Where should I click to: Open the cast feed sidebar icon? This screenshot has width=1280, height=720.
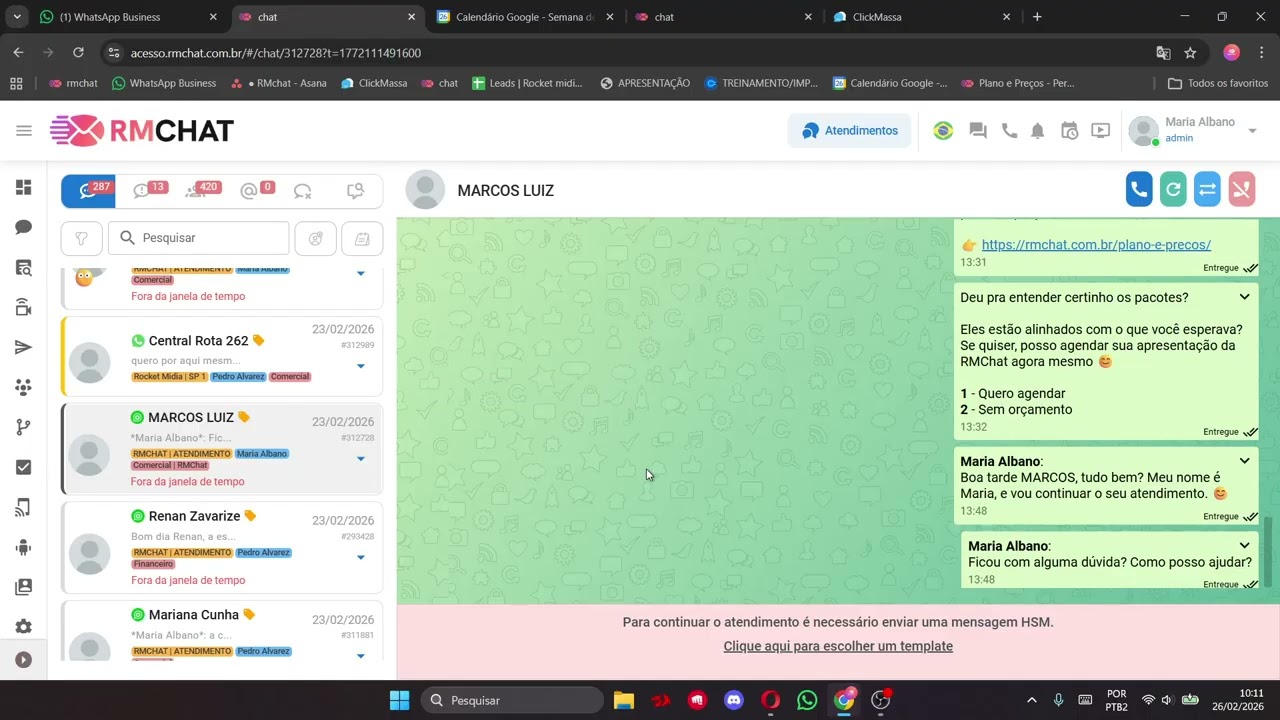click(23, 507)
